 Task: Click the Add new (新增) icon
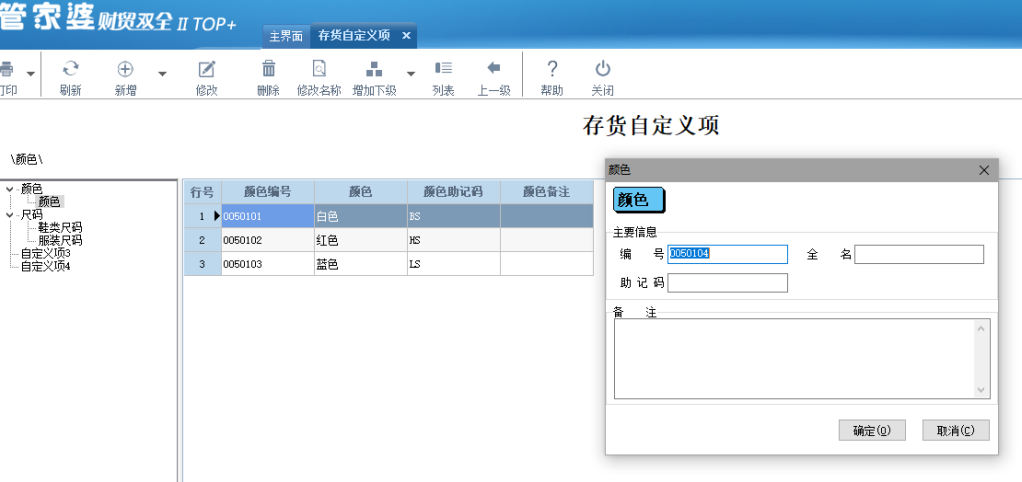coord(125,68)
